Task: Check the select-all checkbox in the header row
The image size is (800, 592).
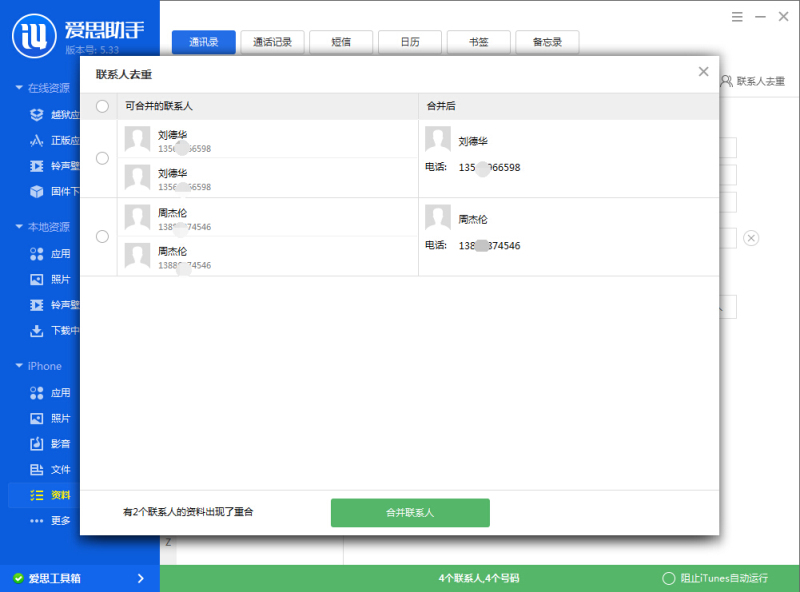Action: (101, 106)
